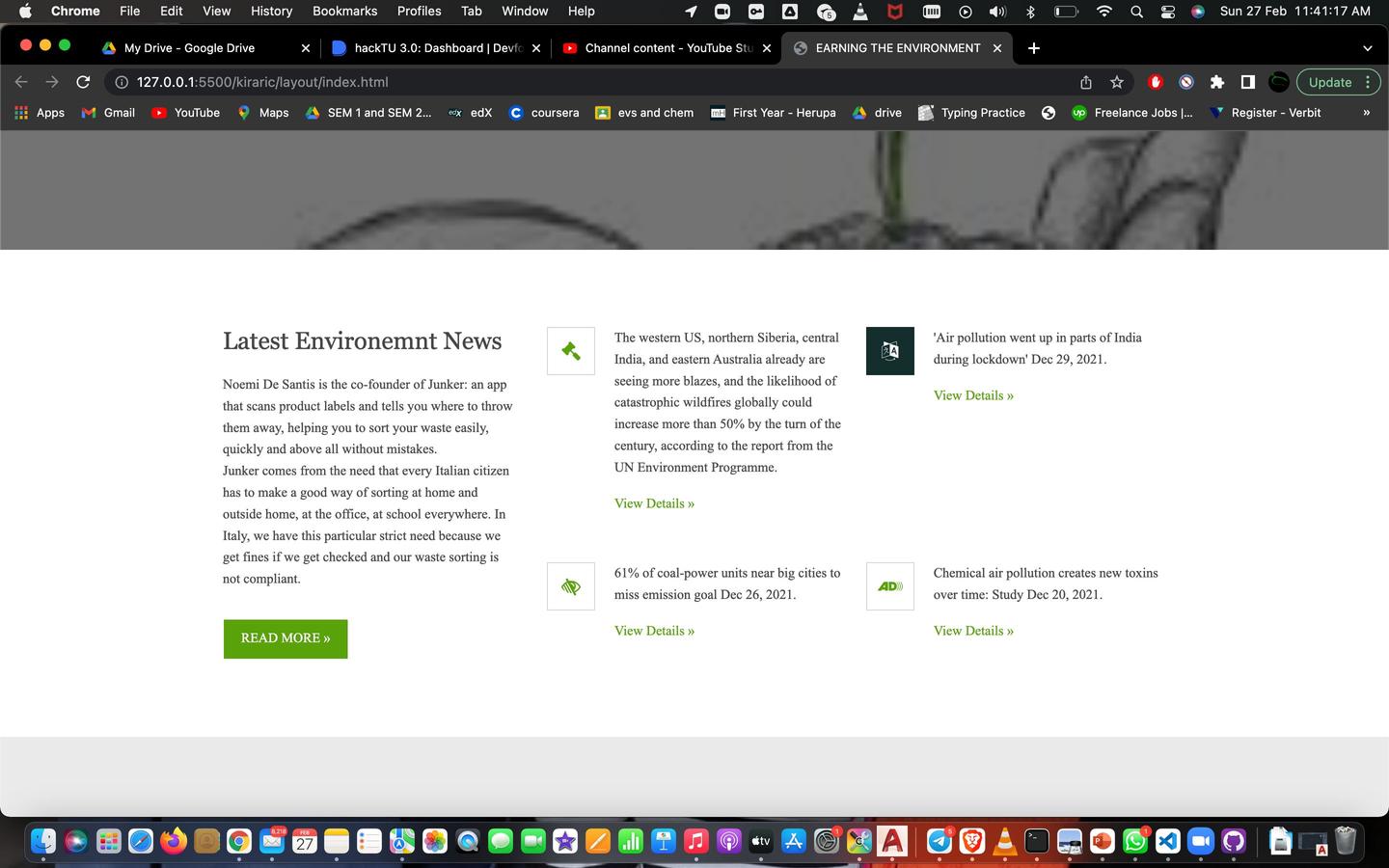Open the Typing Practice bookmark
1389x868 pixels.
(x=971, y=113)
